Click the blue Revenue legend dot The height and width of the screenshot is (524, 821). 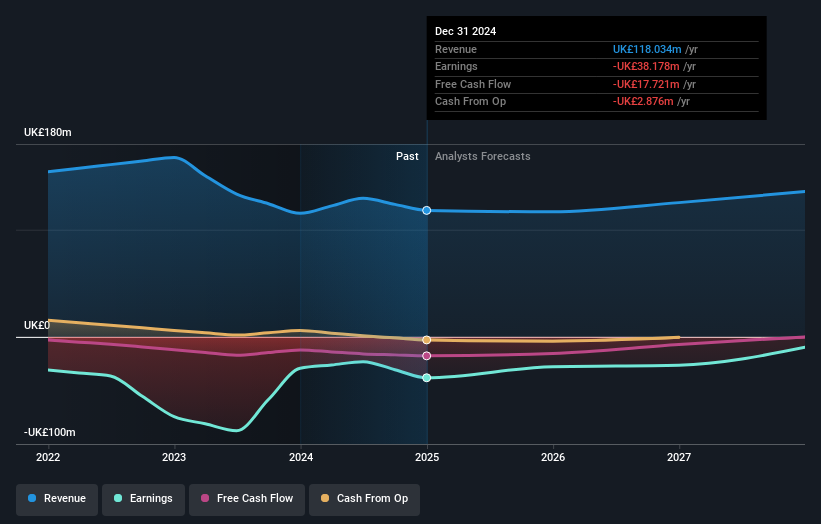pyautogui.click(x=32, y=498)
